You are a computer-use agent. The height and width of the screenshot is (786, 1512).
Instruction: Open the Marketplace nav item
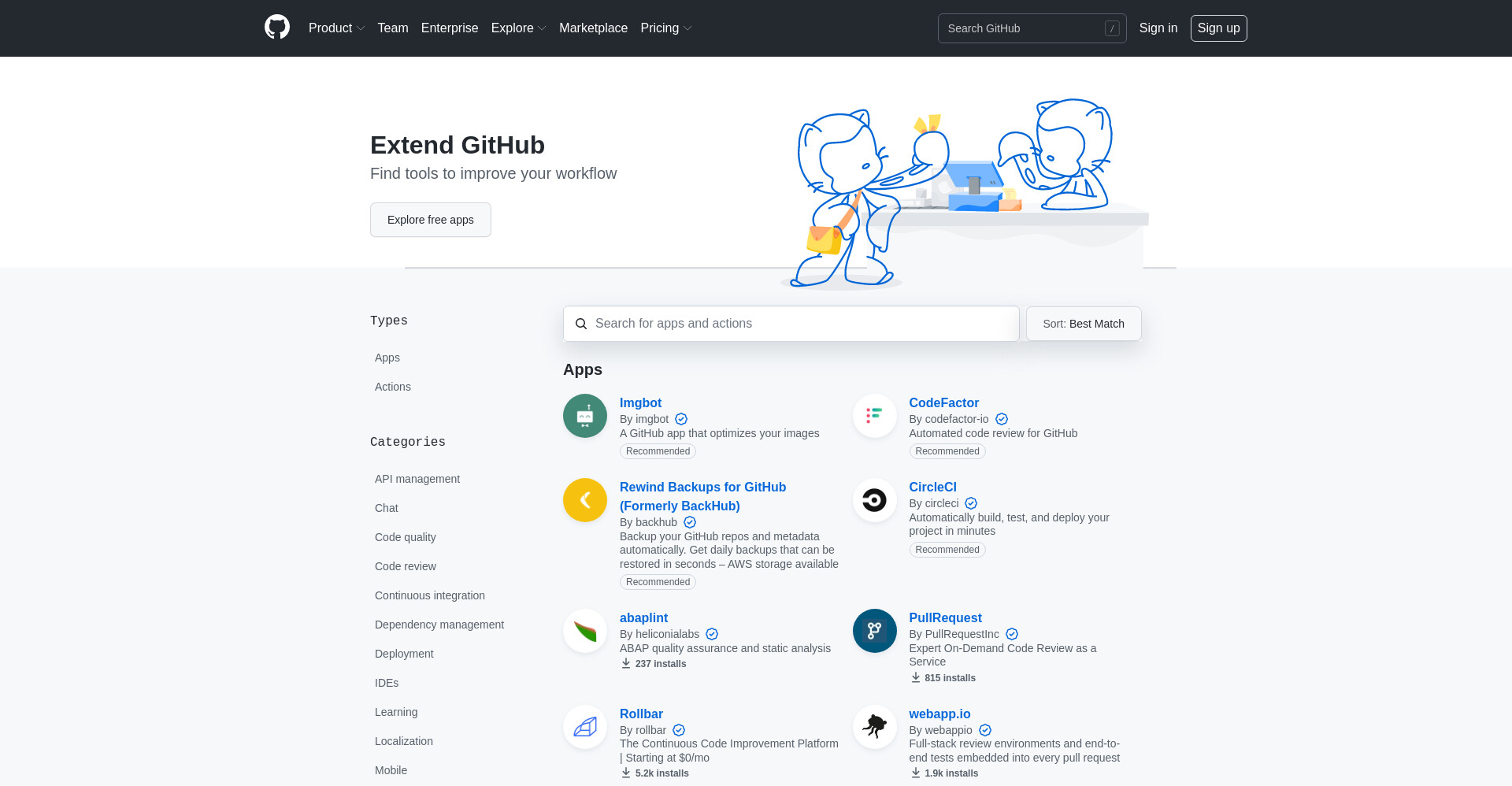593,28
